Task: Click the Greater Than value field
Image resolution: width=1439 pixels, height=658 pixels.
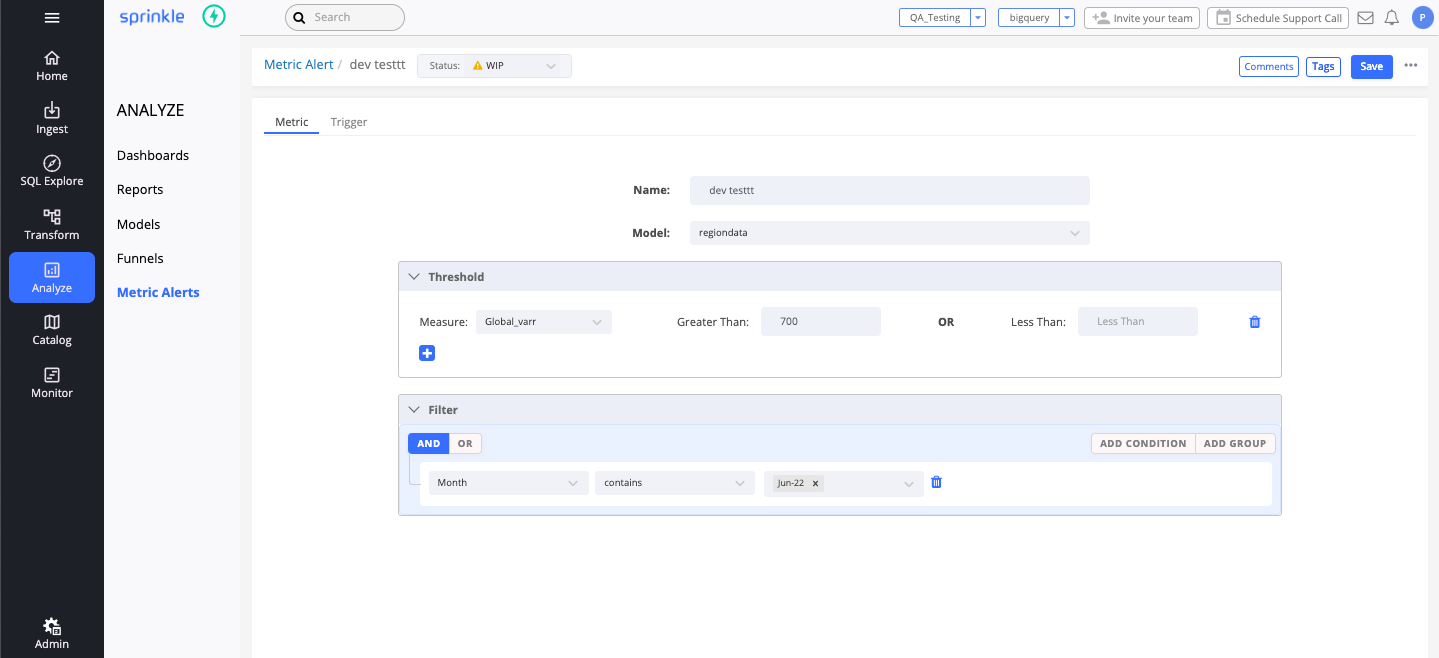Action: pyautogui.click(x=821, y=322)
